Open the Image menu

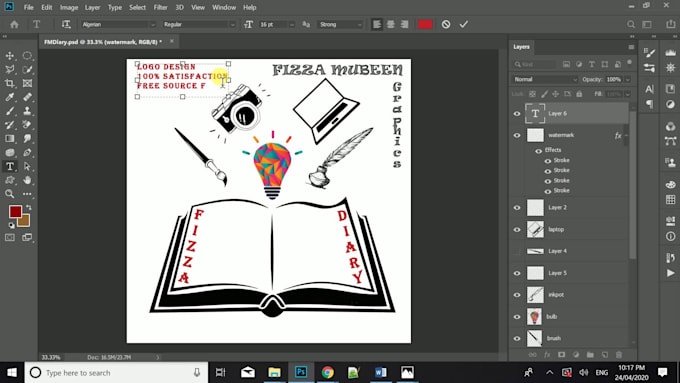click(69, 7)
